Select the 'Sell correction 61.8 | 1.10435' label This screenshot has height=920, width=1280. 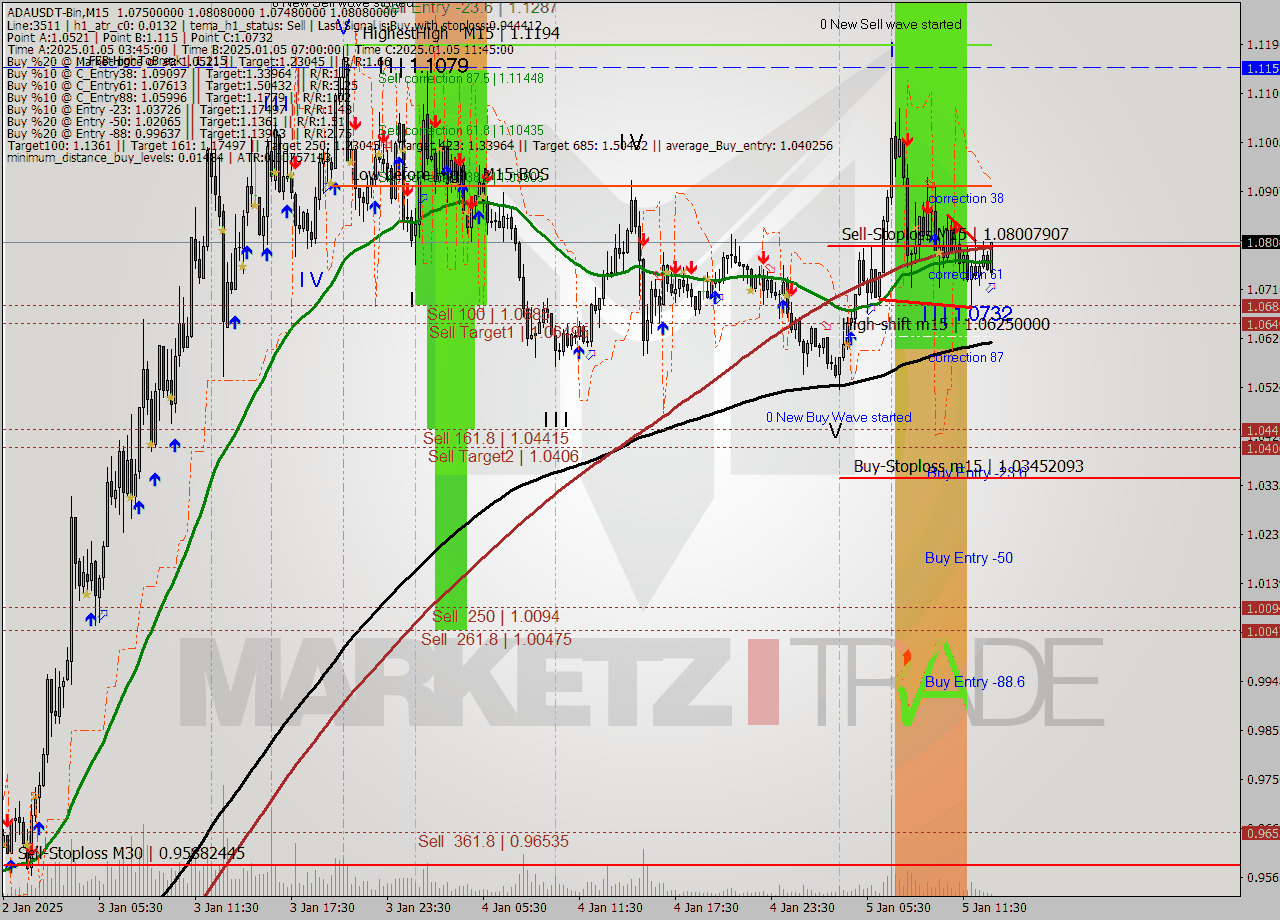click(x=461, y=130)
